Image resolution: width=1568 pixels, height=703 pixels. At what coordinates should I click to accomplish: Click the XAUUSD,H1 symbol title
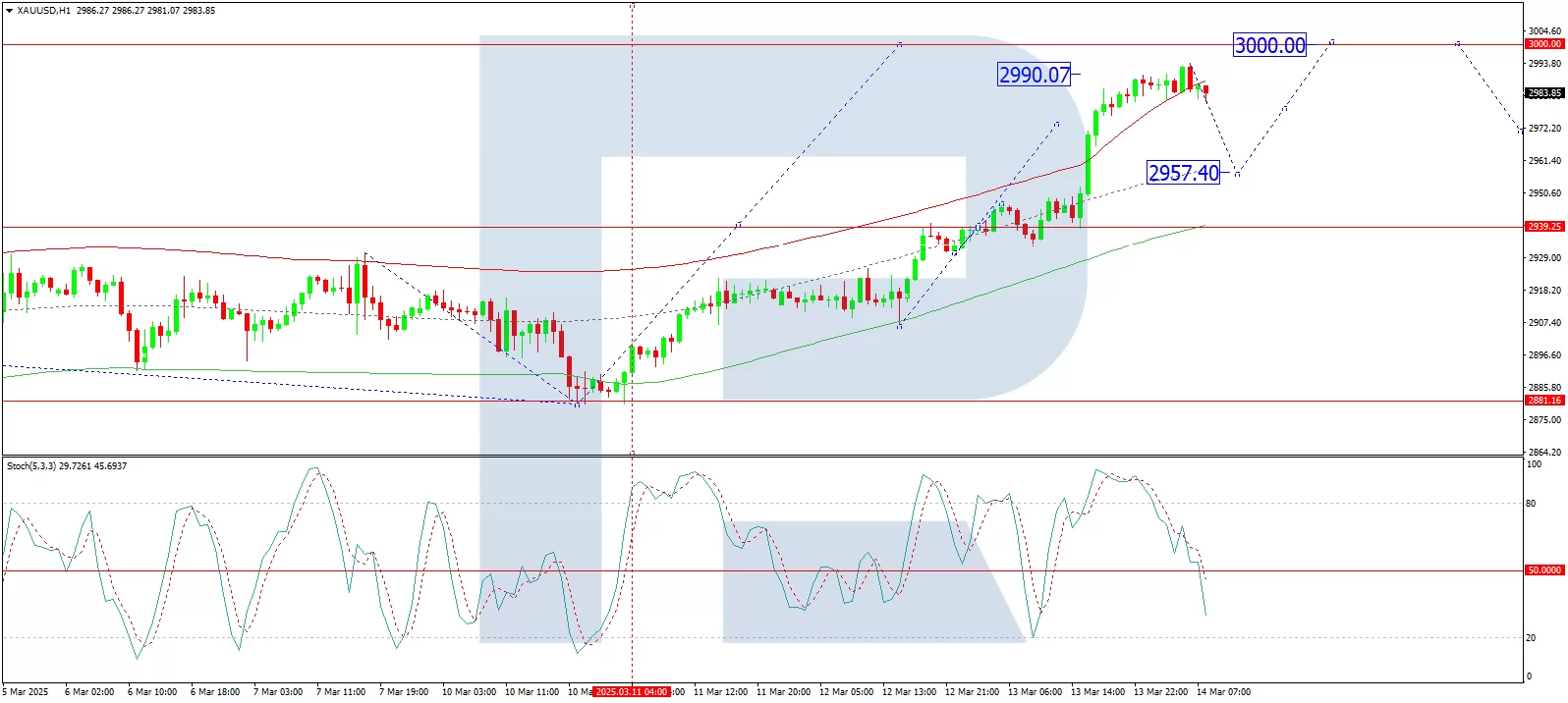click(43, 11)
